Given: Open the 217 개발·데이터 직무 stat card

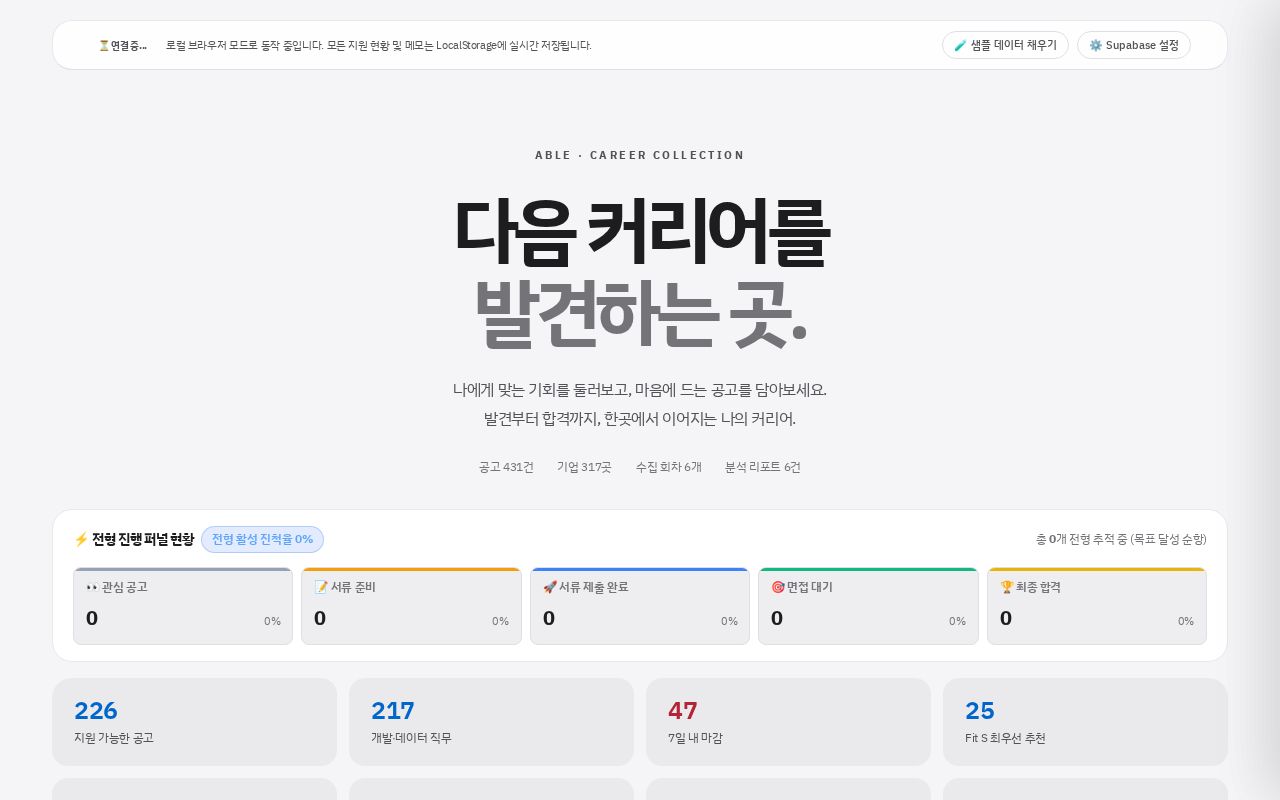Looking at the screenshot, I should tap(491, 722).
